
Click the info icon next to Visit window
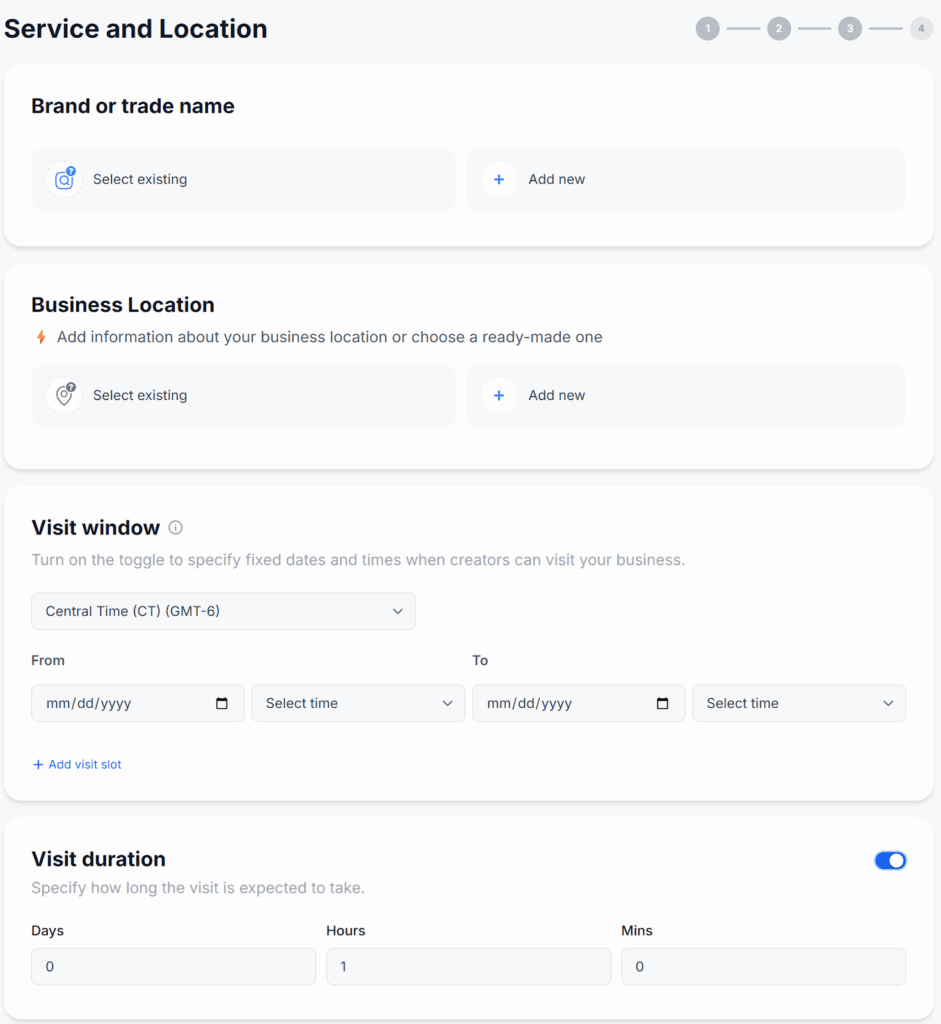[x=176, y=528]
